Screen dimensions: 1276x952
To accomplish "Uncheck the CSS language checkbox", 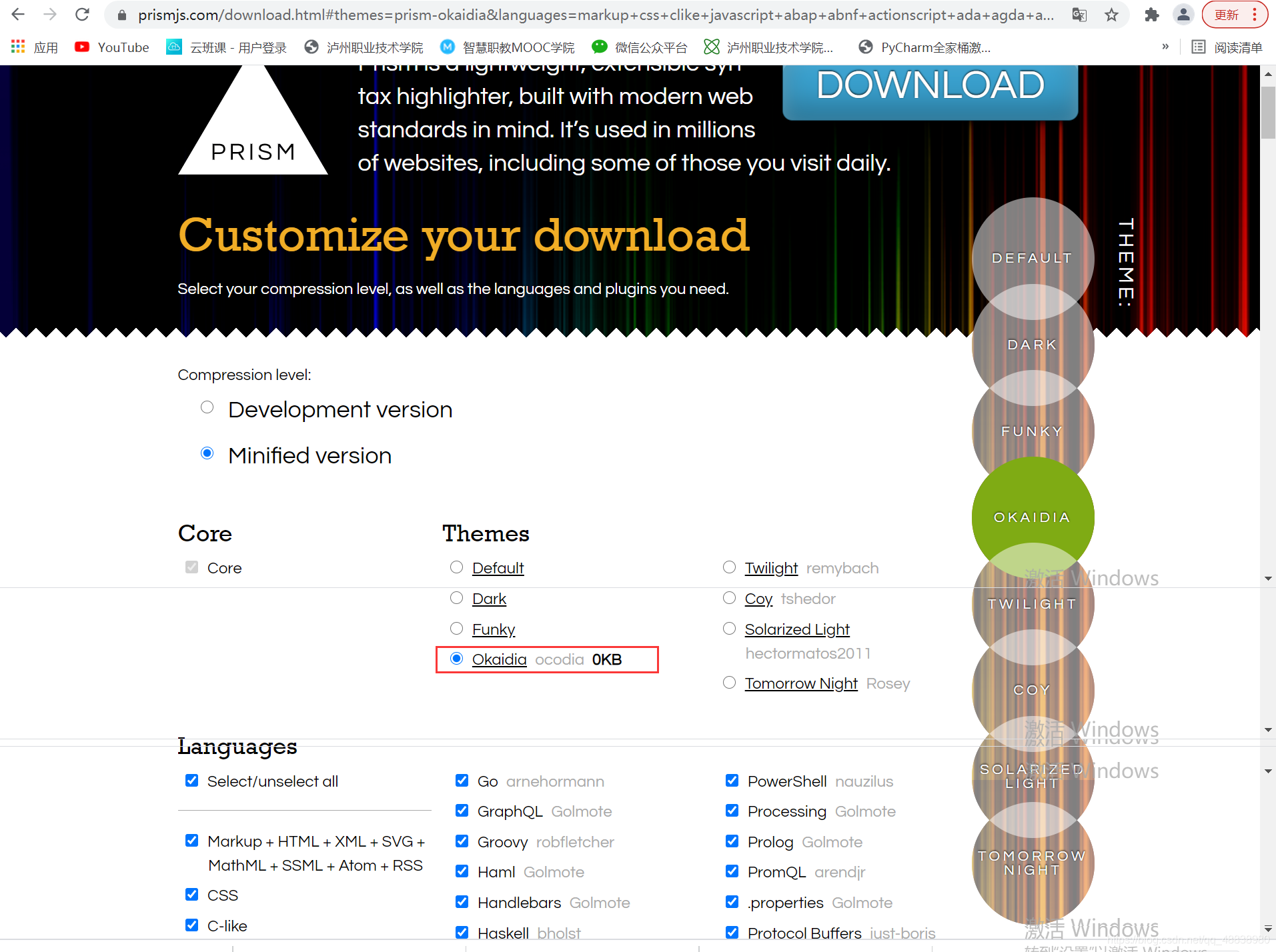I will 192,894.
